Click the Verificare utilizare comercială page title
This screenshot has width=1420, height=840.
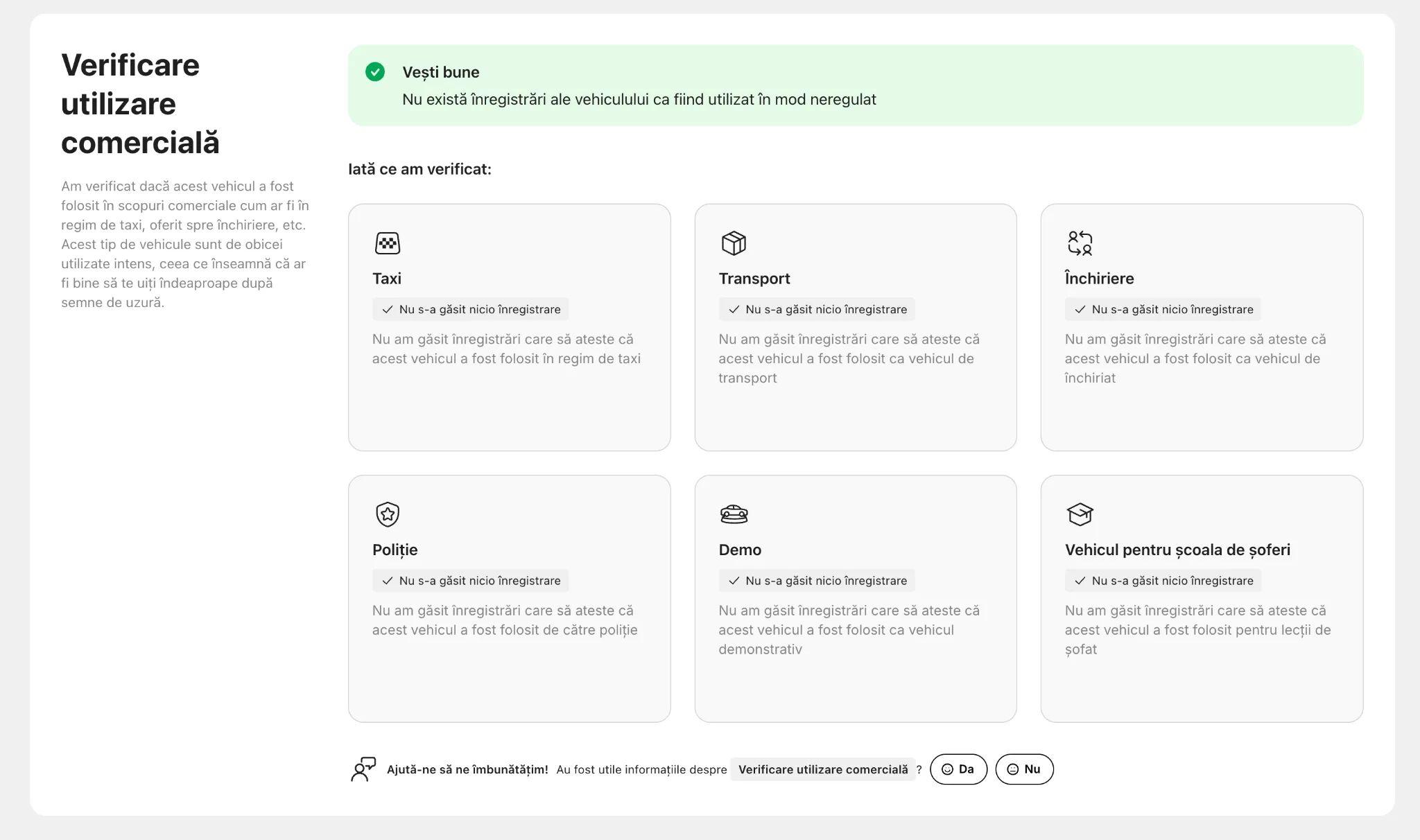140,104
